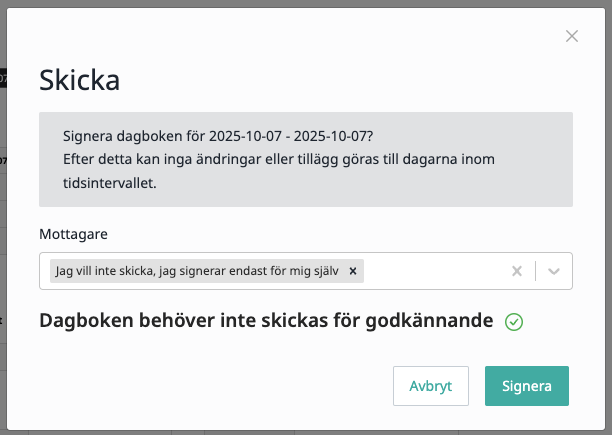
Task: Click the divider beside the dropdown chevron
Action: tap(536, 271)
